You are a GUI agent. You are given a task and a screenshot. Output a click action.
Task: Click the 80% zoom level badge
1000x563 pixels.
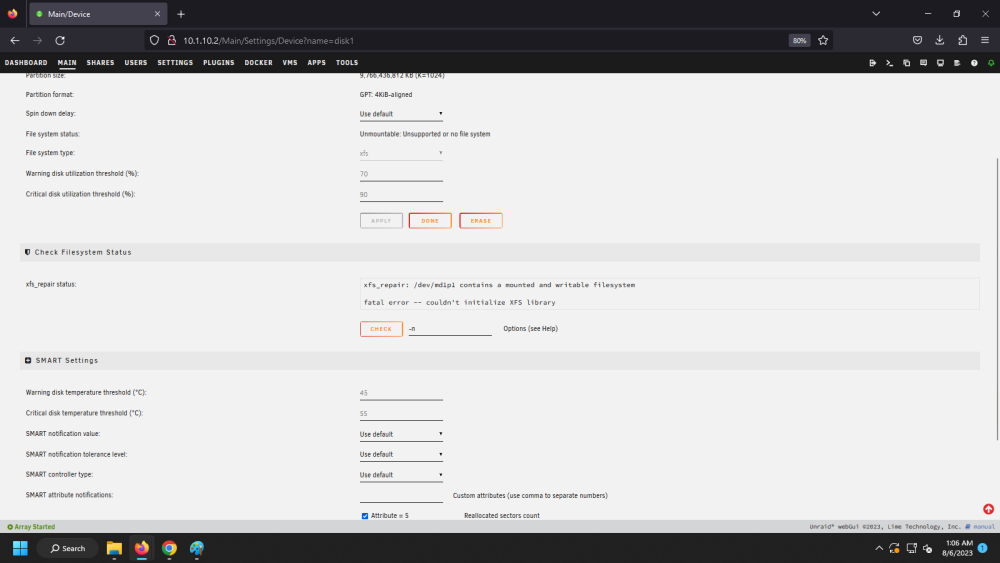[799, 40]
